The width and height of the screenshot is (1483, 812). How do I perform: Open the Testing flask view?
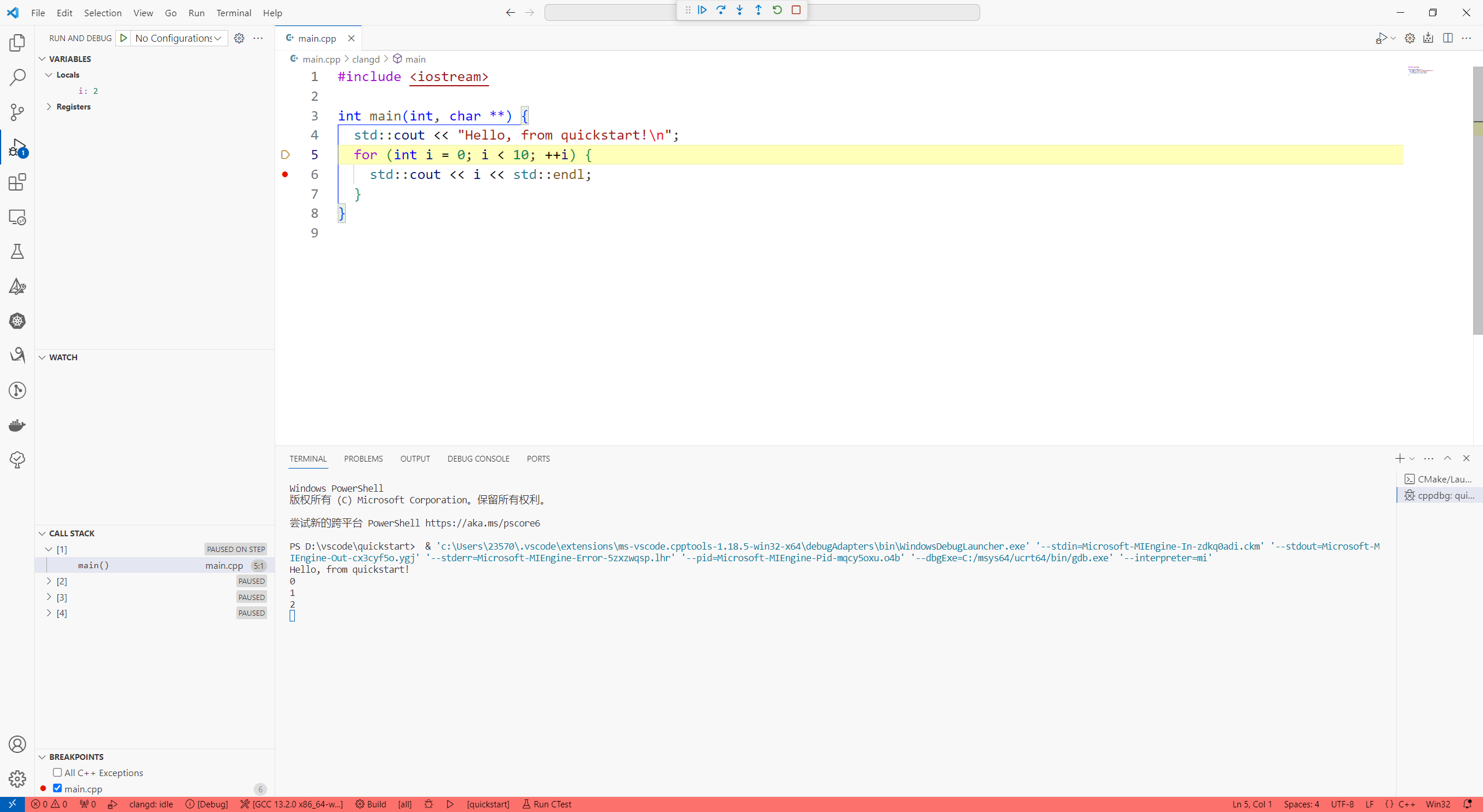[x=17, y=251]
